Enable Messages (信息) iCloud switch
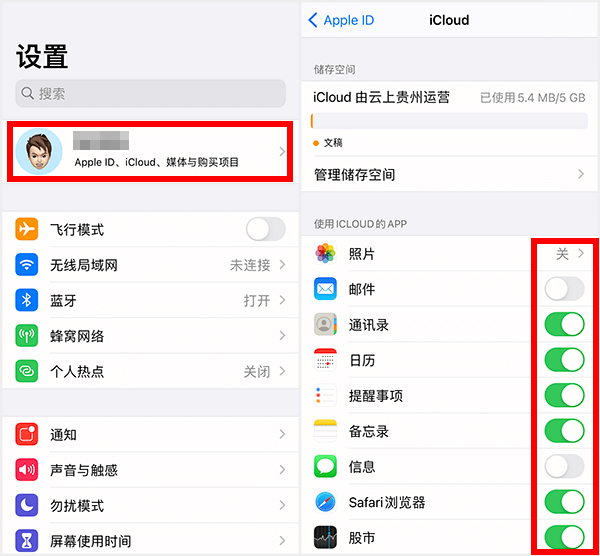Viewport: 600px width, 556px height. pyautogui.click(x=564, y=466)
